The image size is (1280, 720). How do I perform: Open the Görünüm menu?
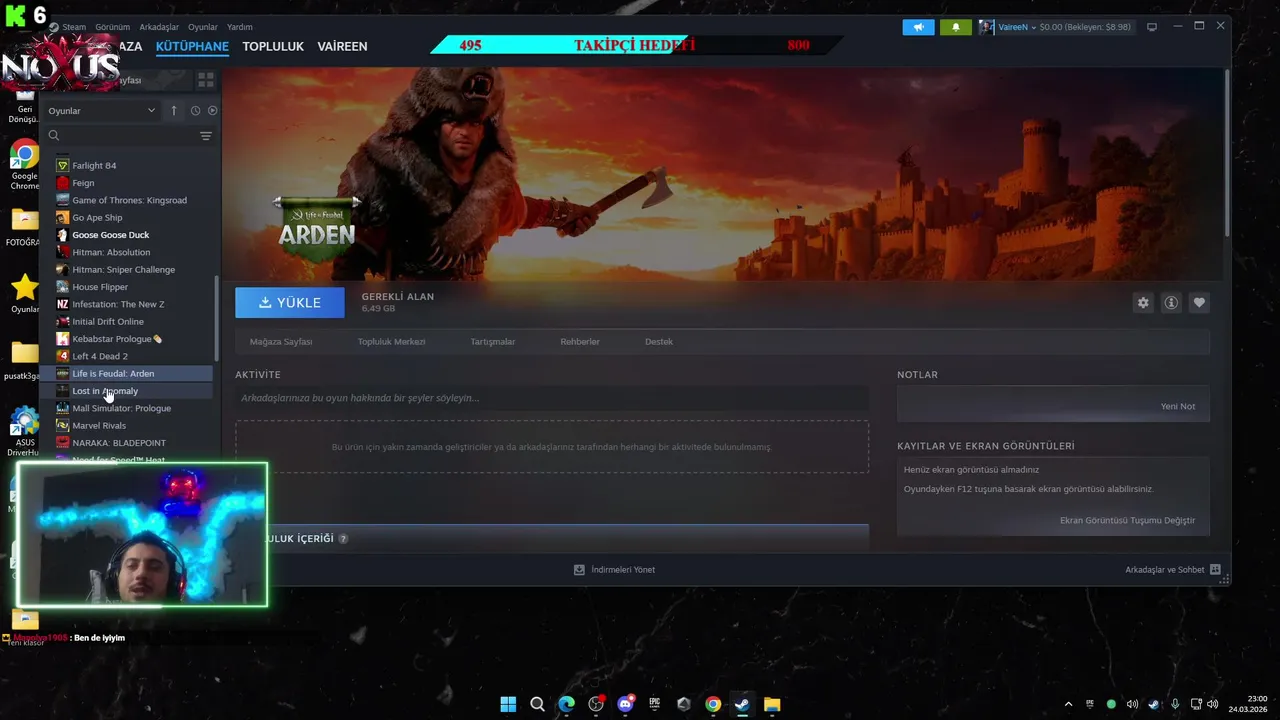tap(112, 27)
